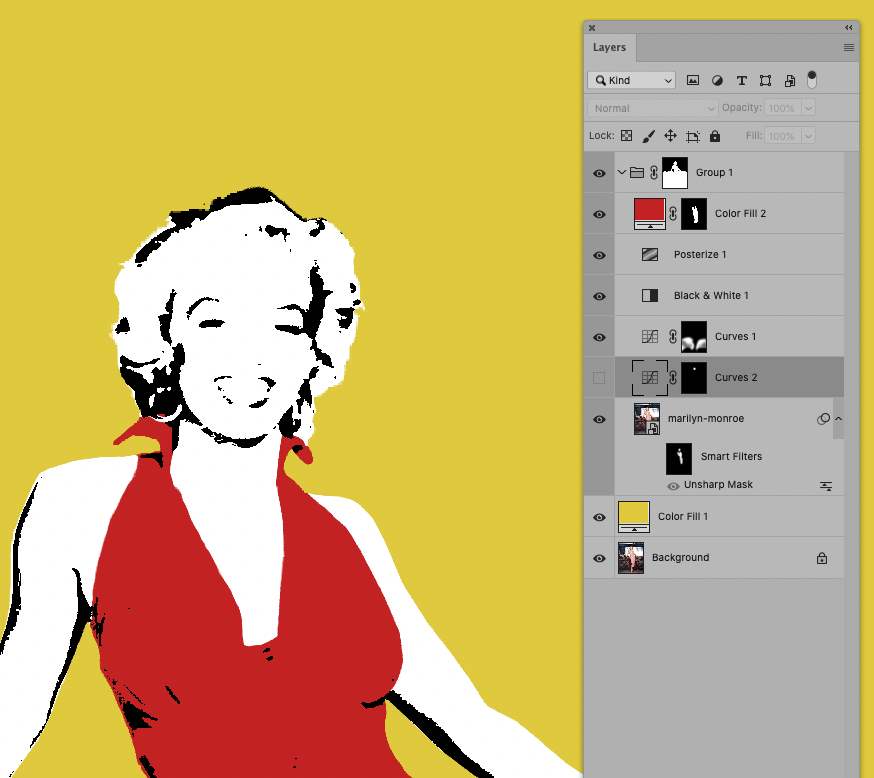Open the Kind filter dropdown

[631, 80]
